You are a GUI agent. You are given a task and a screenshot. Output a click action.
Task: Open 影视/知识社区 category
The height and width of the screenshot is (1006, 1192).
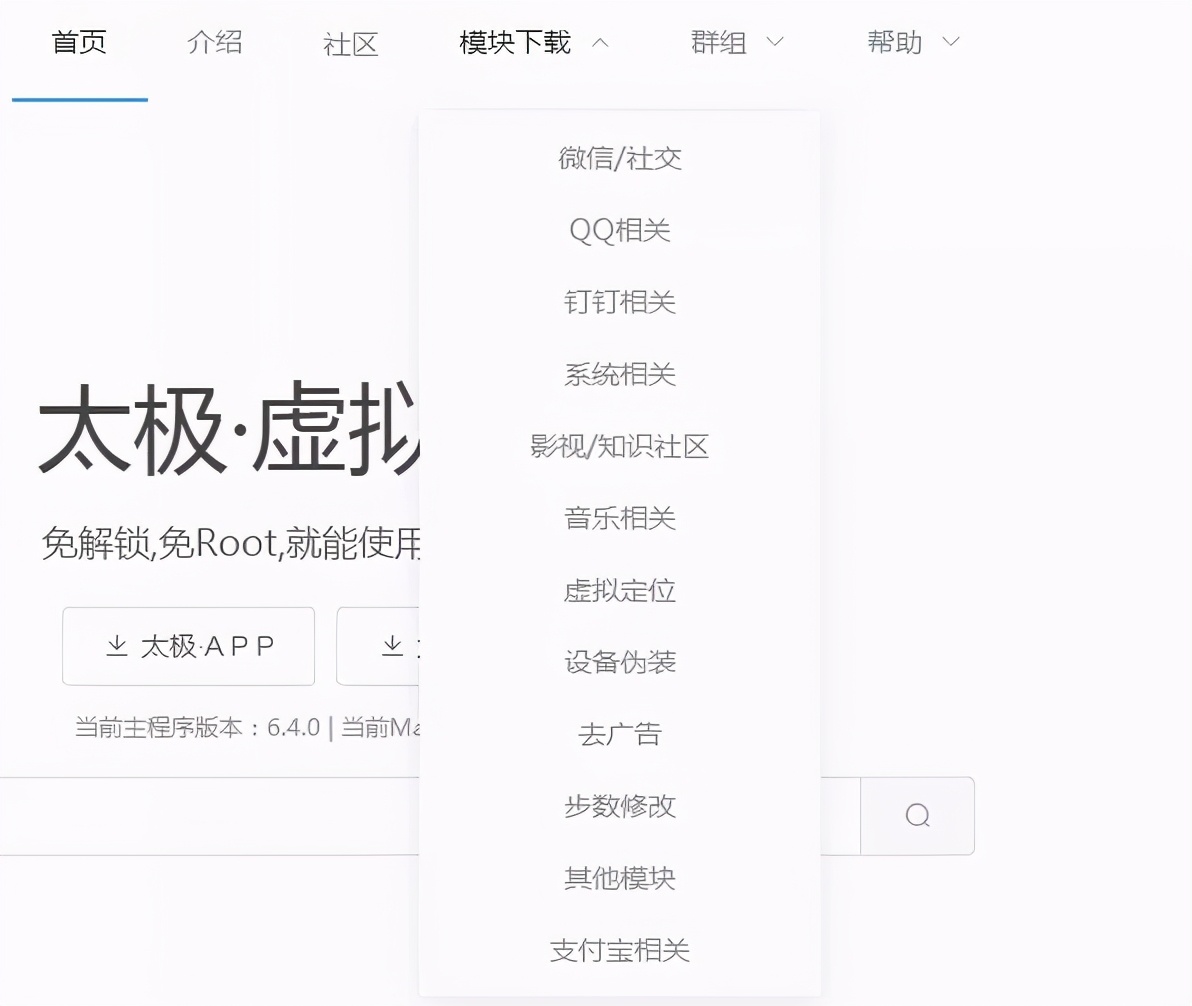[620, 447]
